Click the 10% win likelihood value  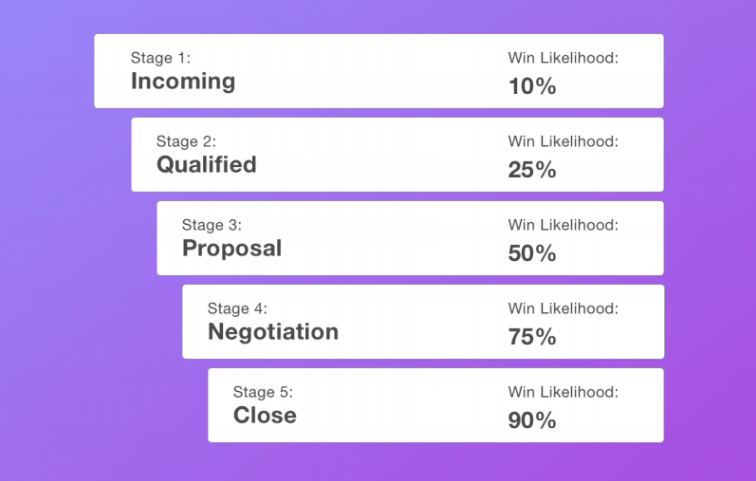[532, 86]
